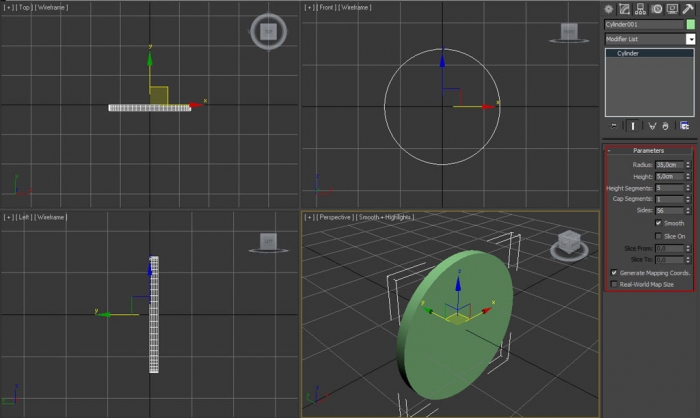
Task: Open Left viewport's [Wireframe] shading menu
Action: 50,217
